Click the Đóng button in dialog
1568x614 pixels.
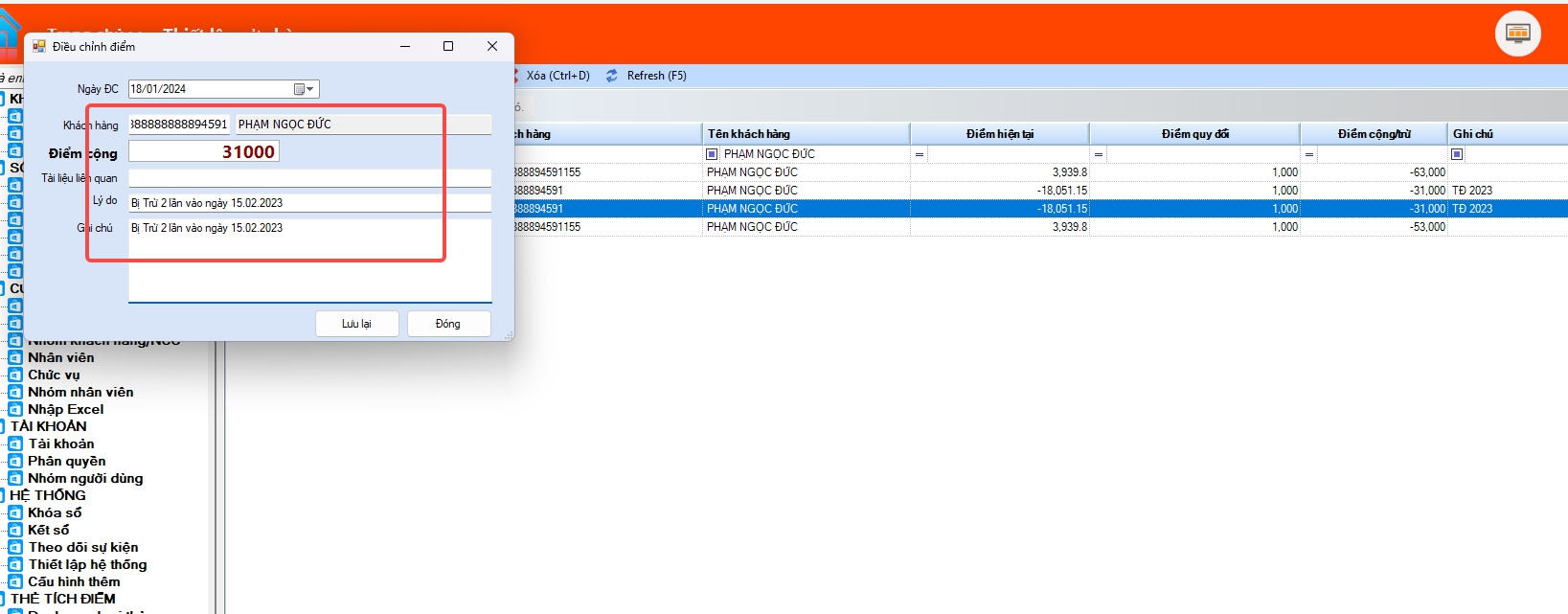click(x=448, y=324)
